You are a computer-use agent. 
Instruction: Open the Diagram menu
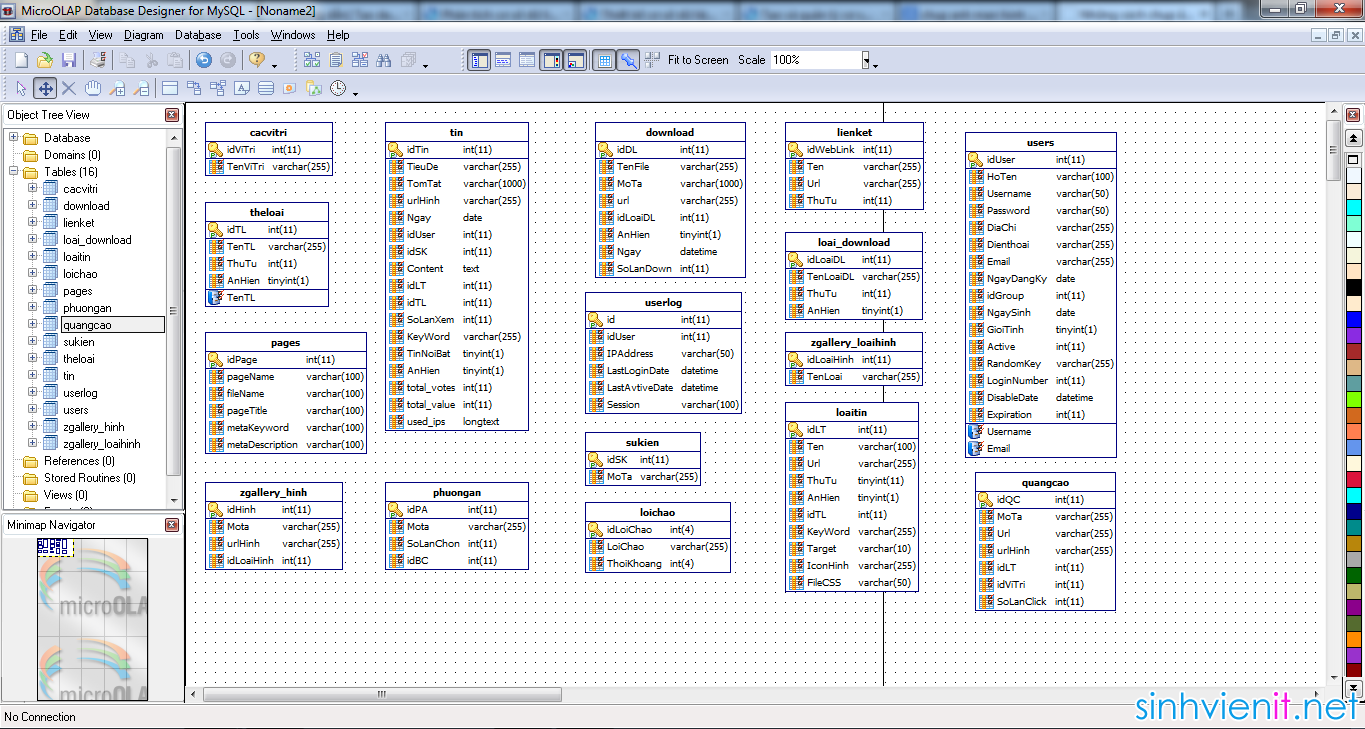[x=143, y=35]
